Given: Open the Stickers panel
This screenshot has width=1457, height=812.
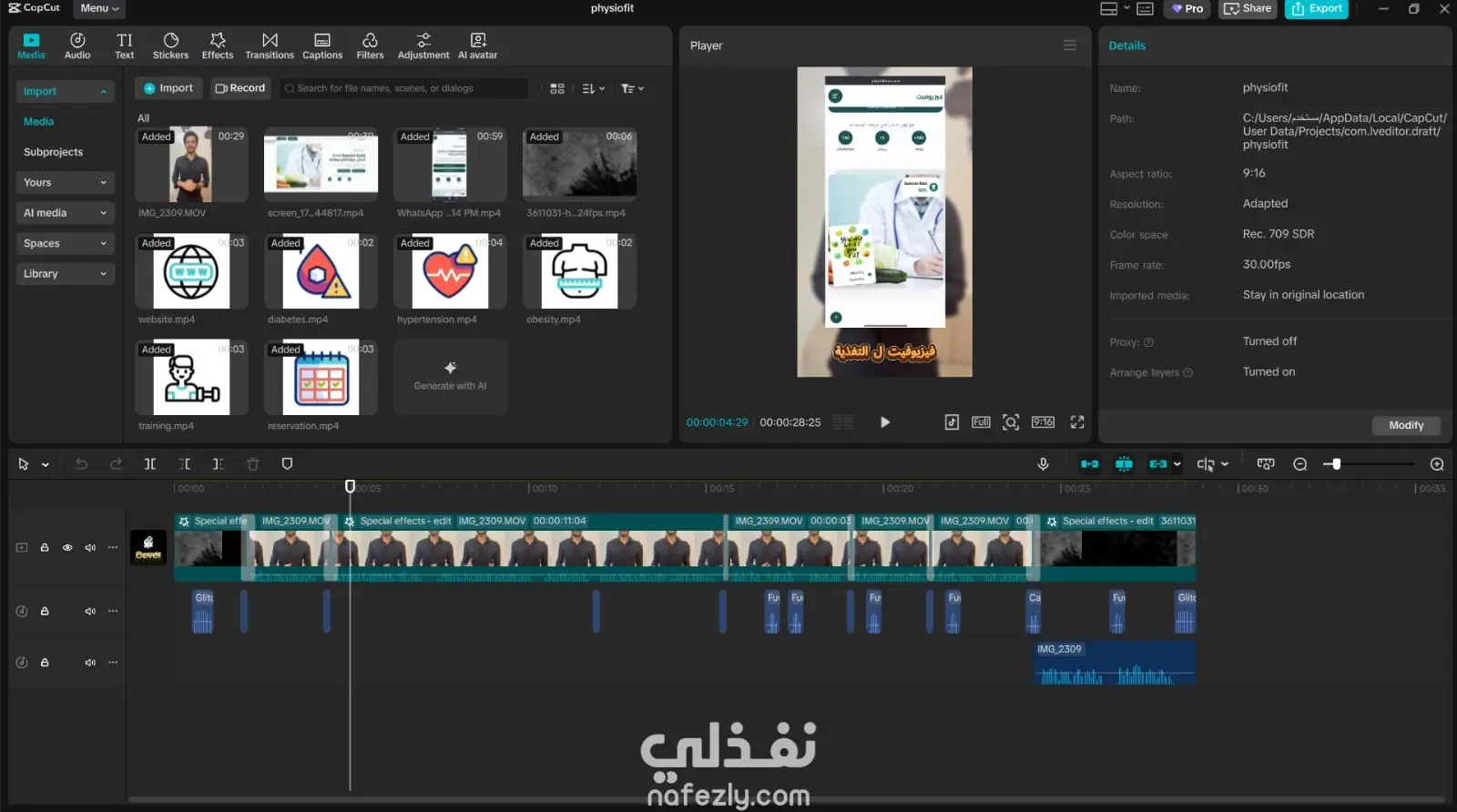Looking at the screenshot, I should (170, 46).
